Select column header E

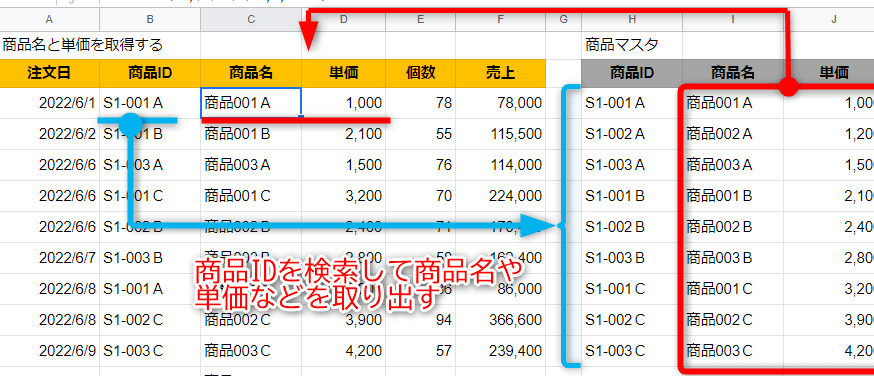pyautogui.click(x=420, y=19)
